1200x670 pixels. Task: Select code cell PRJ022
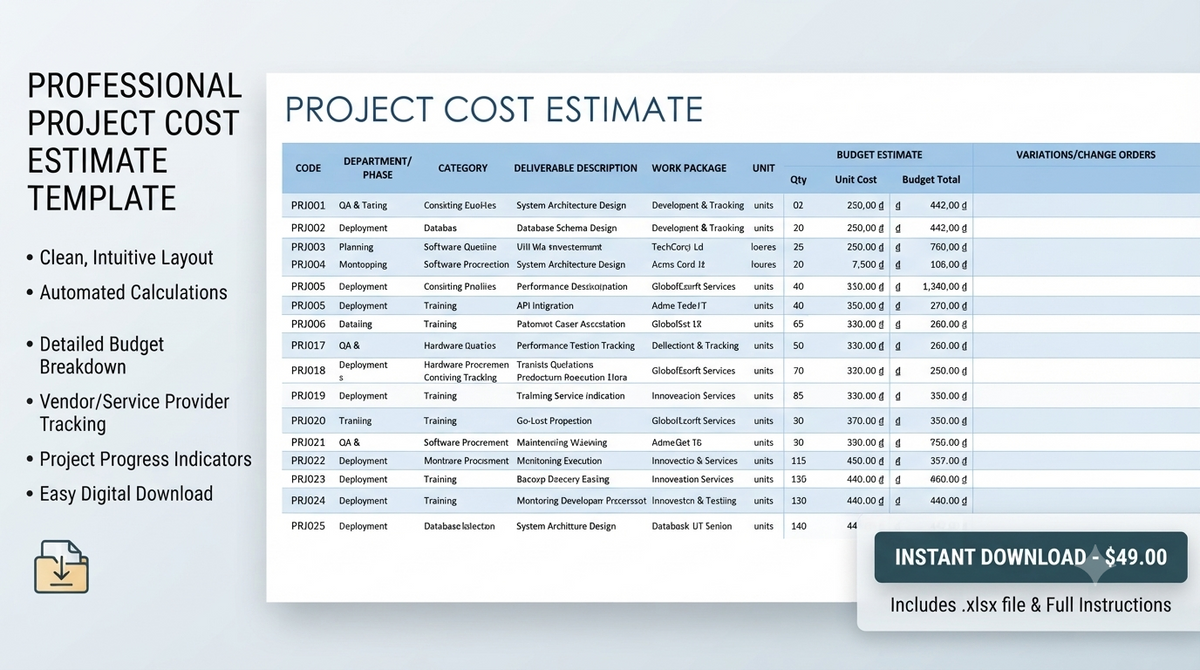[x=308, y=461]
